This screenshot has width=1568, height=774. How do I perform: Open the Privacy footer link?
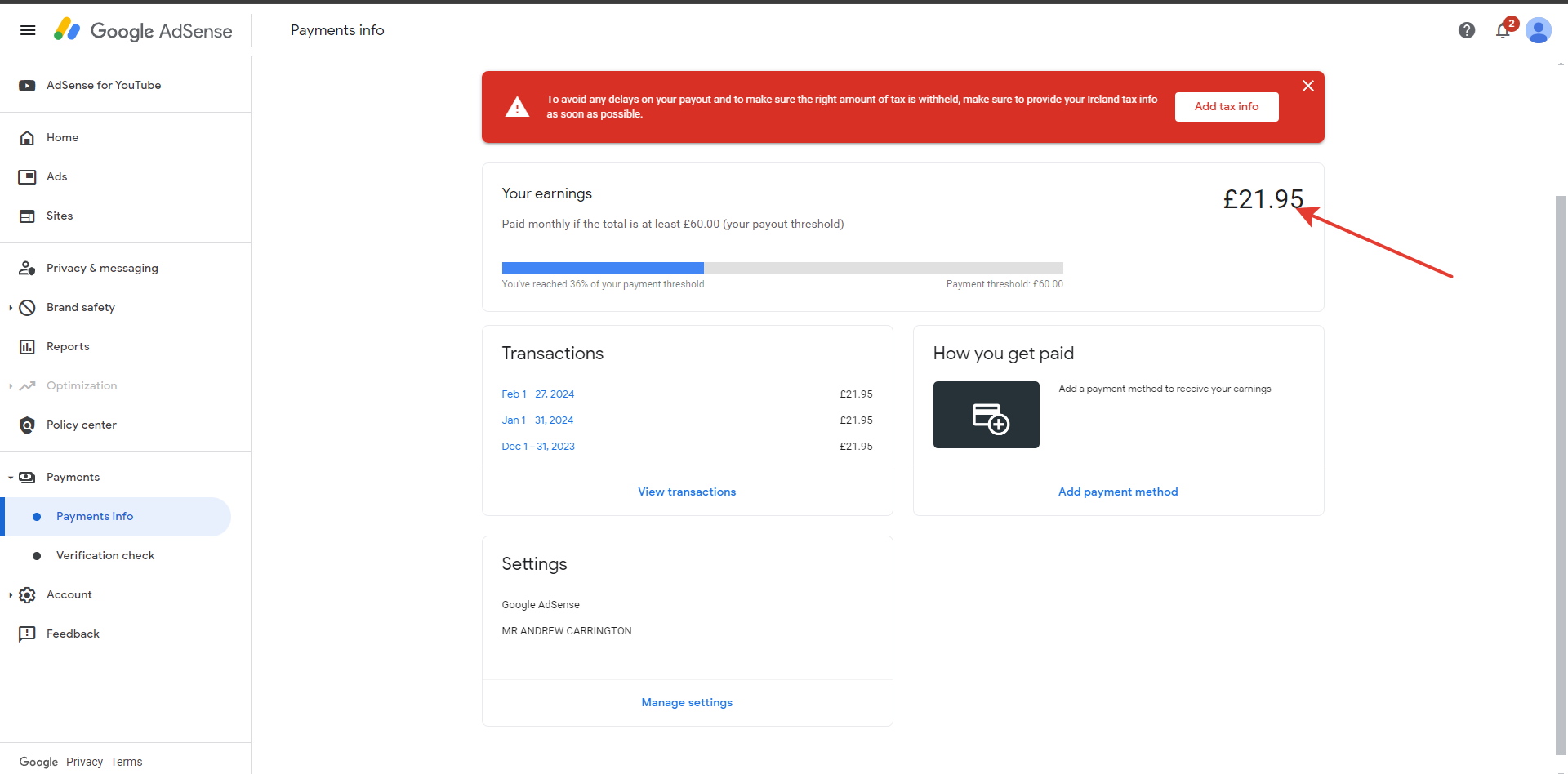pyautogui.click(x=85, y=762)
